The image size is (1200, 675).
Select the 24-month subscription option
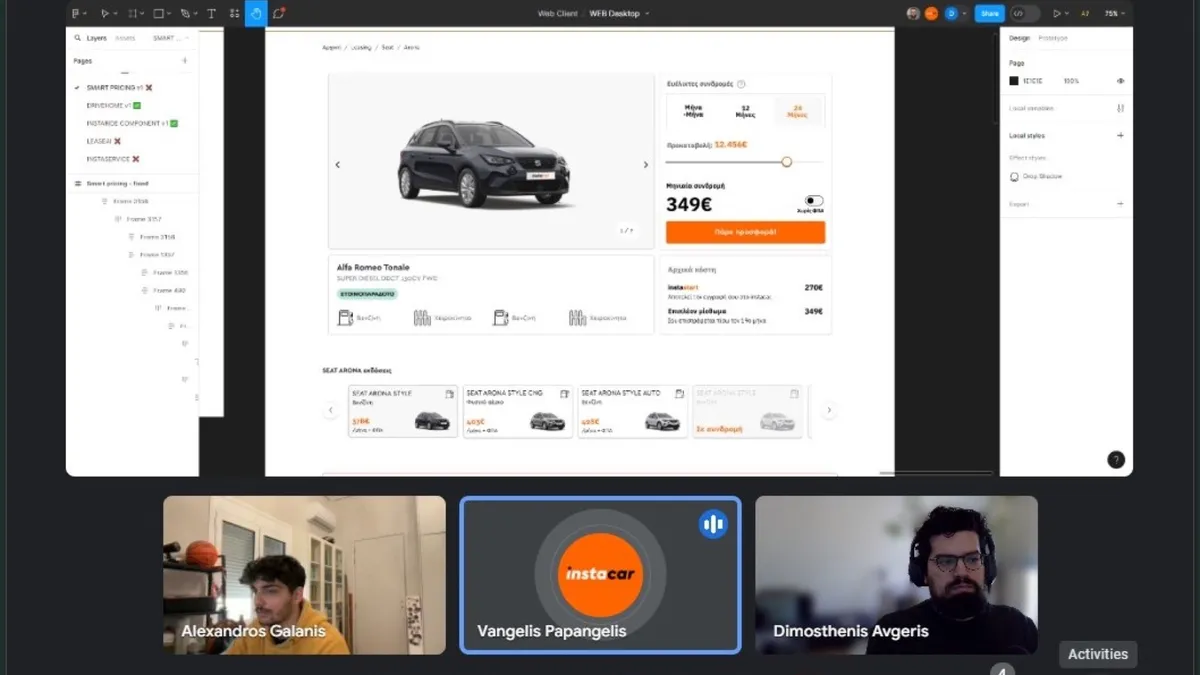pos(797,111)
